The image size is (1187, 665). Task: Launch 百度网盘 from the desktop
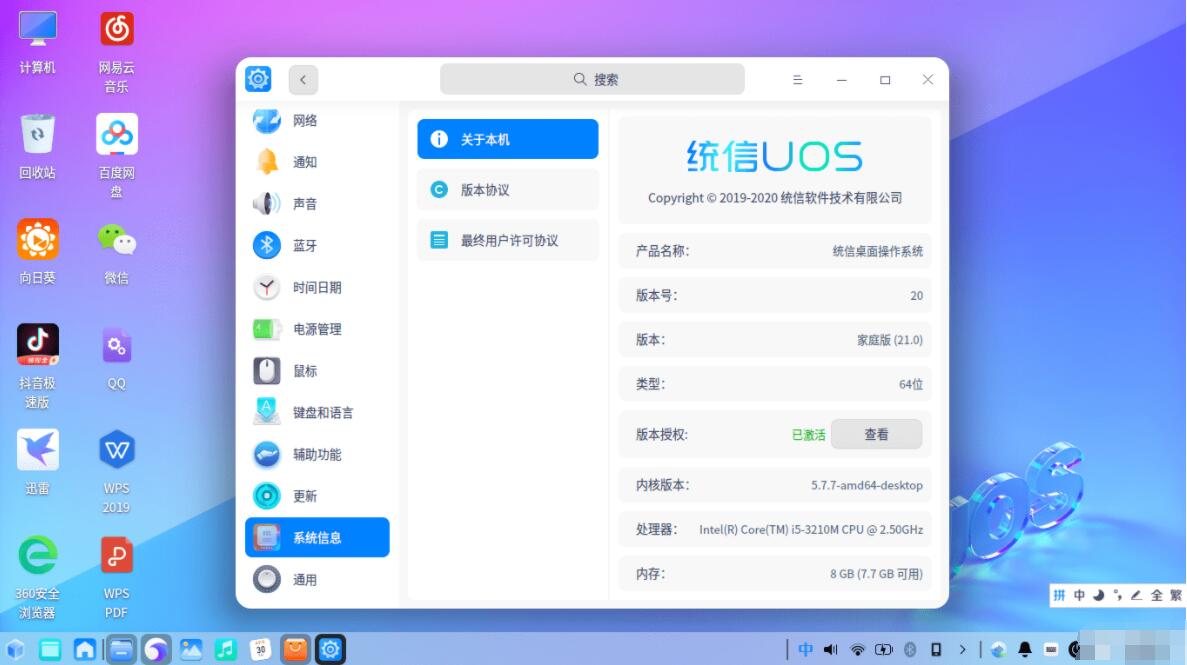pos(117,156)
